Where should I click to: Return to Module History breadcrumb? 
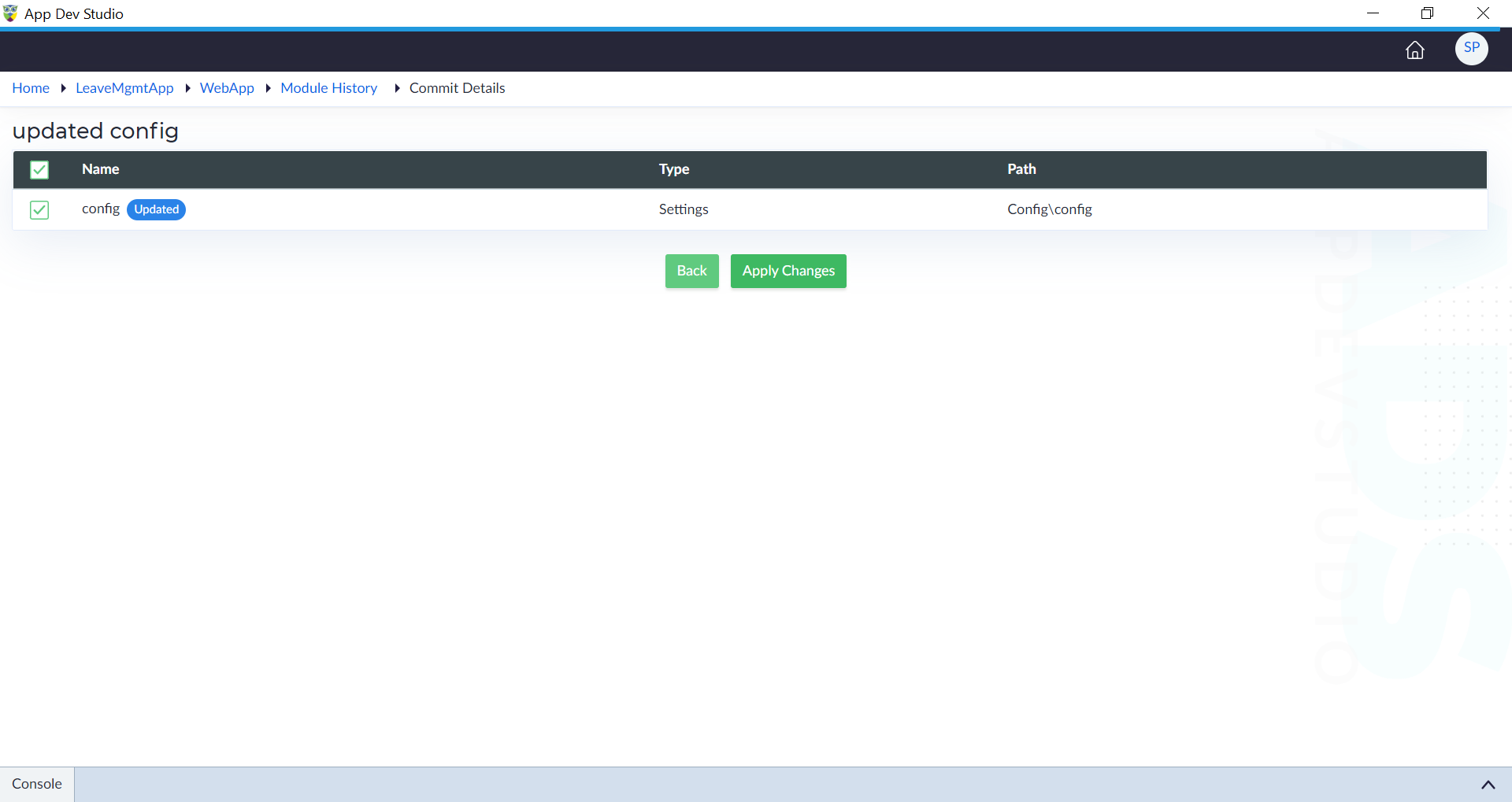coord(329,88)
